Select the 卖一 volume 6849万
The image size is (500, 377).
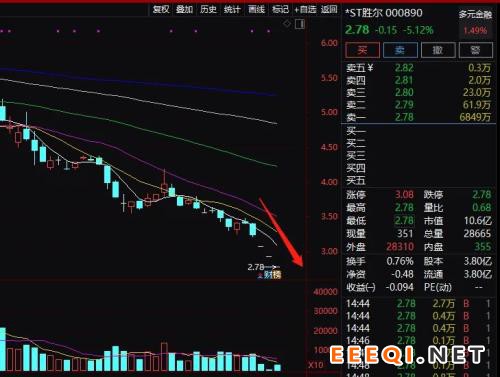pyautogui.click(x=475, y=117)
